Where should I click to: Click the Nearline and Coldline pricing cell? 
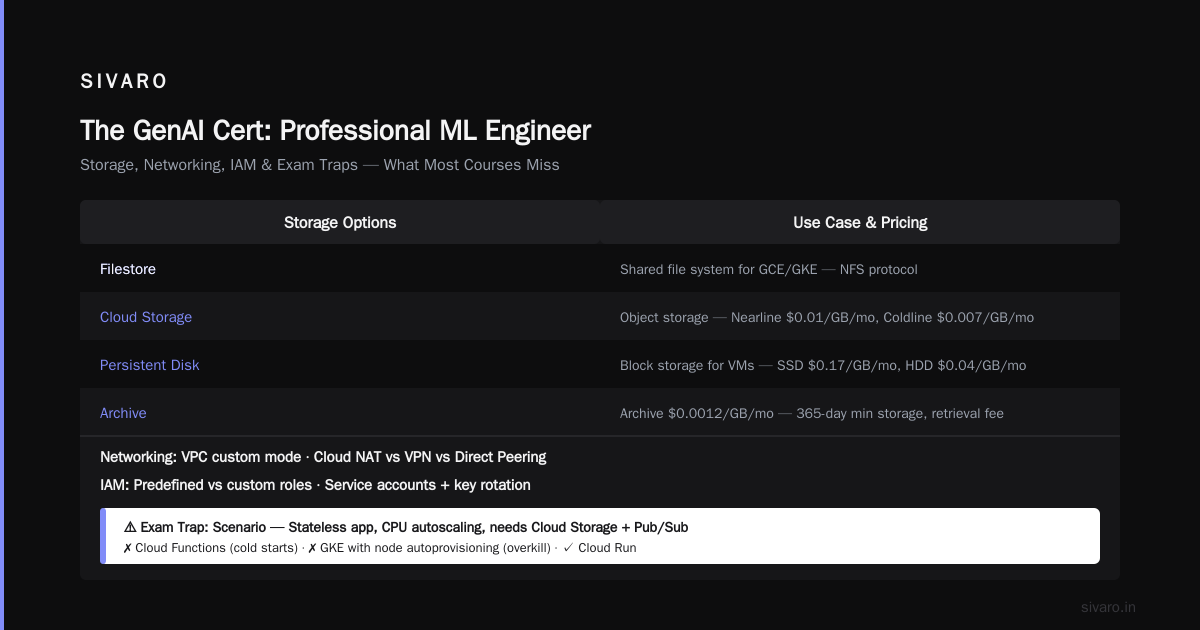click(827, 317)
